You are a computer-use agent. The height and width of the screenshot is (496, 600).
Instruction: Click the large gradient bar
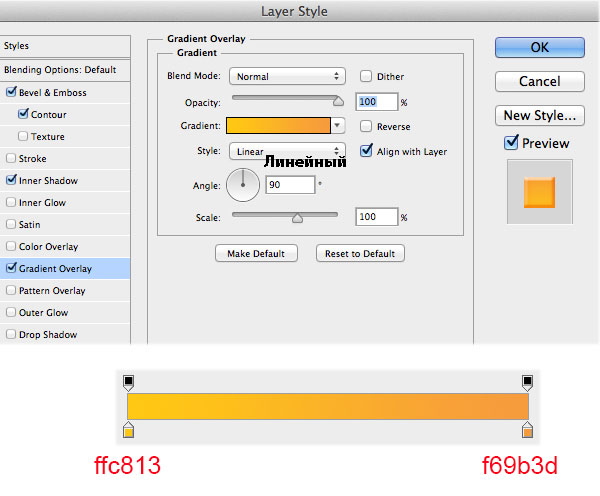pos(328,406)
